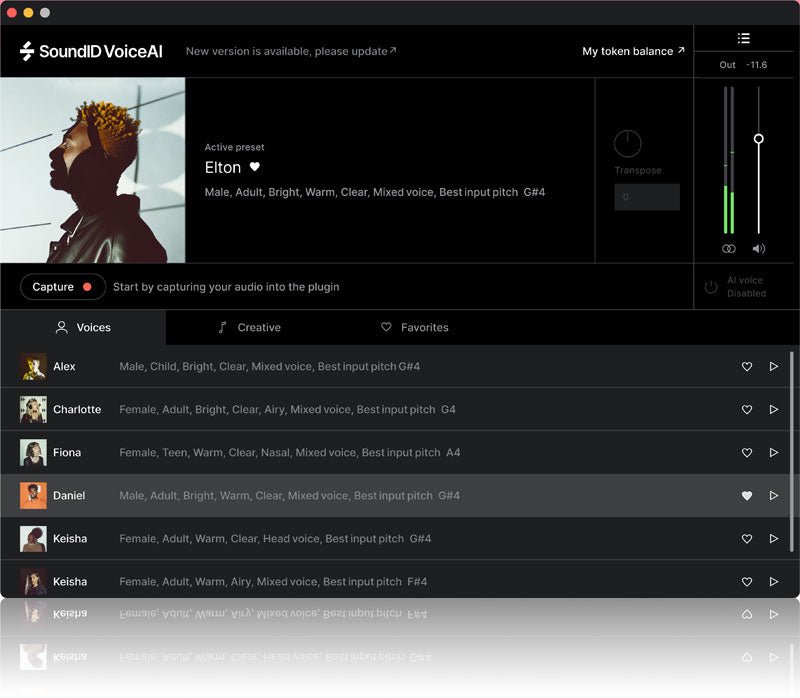Screen dimensions: 800x698
Task: Click Fiona's description ending in A4
Action: [x=289, y=453]
